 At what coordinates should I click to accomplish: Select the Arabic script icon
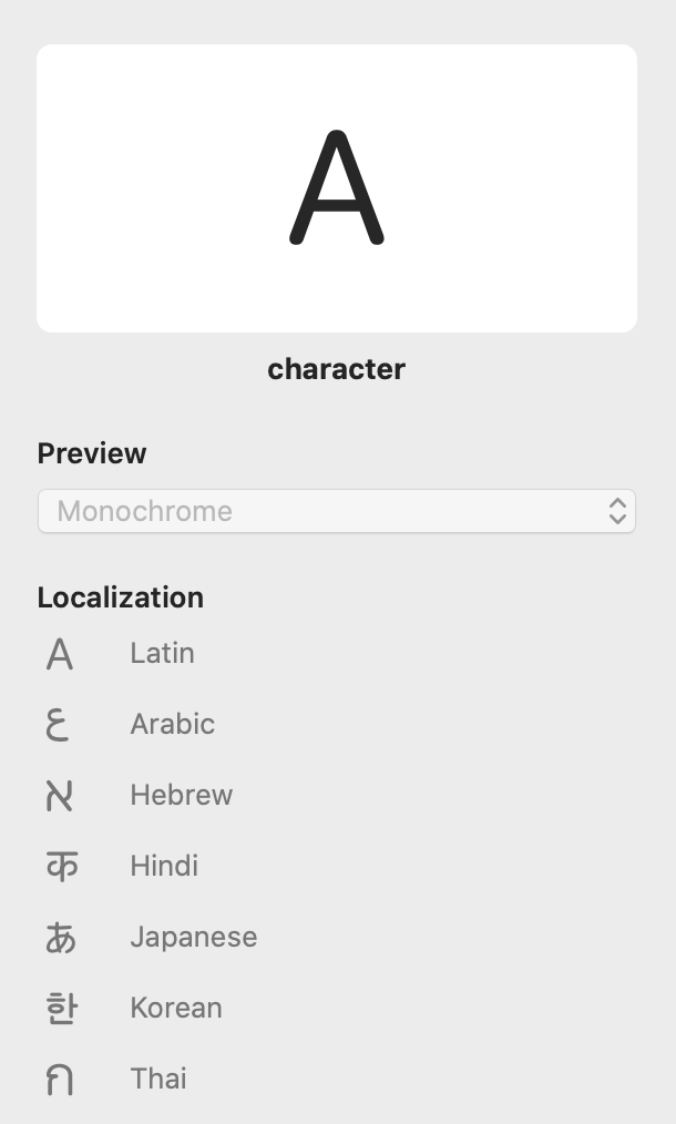point(59,725)
